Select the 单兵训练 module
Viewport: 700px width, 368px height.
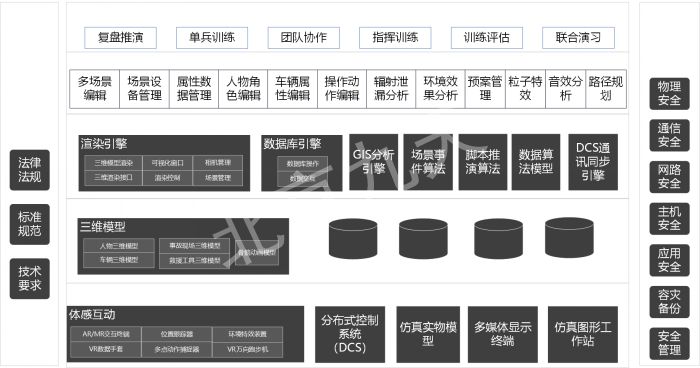tap(212, 38)
